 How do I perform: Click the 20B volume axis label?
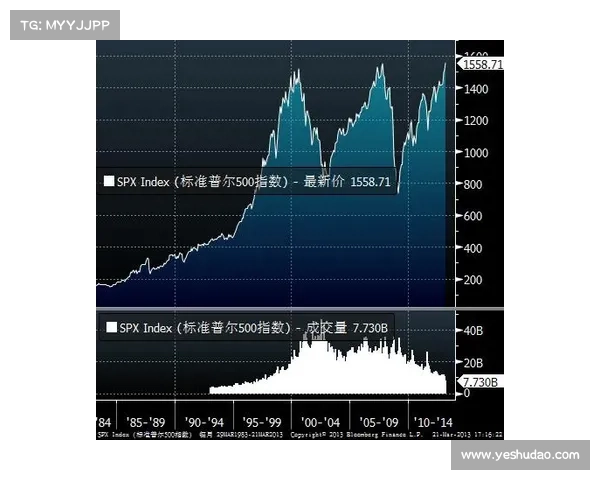pyautogui.click(x=473, y=363)
